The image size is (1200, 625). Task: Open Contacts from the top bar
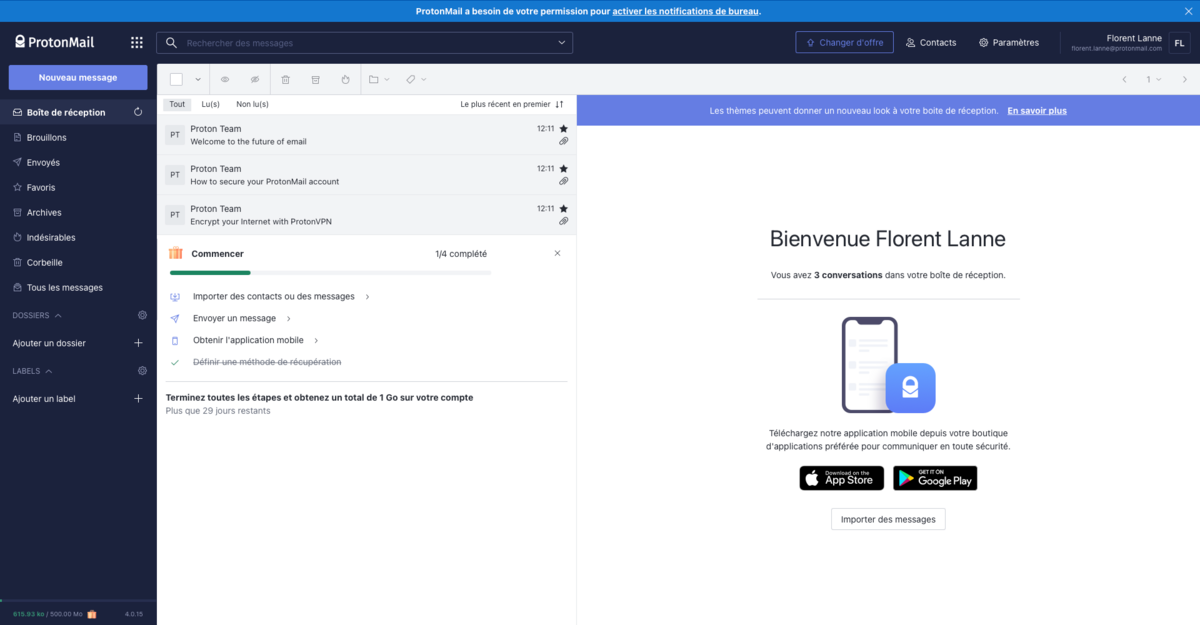pyautogui.click(x=931, y=43)
